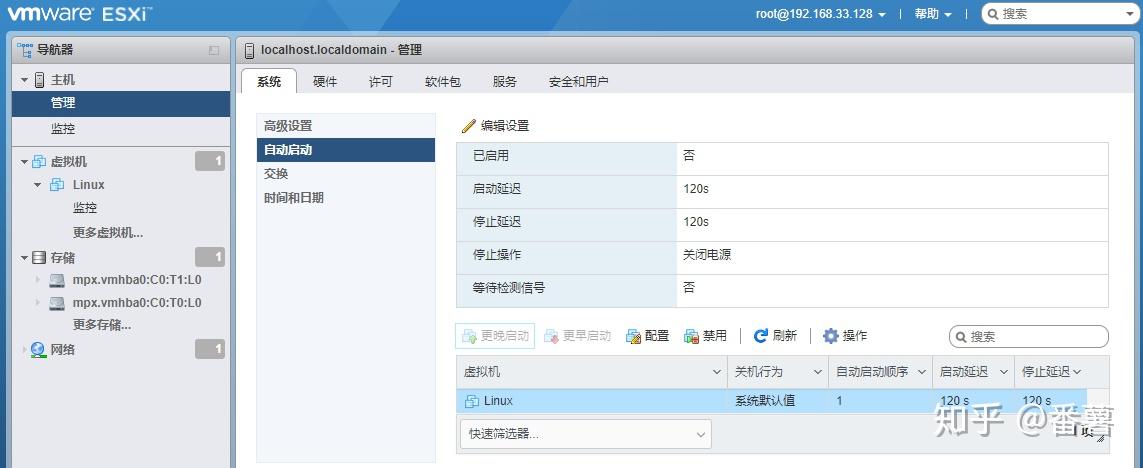This screenshot has height=468, width=1143.
Task: Select 管理 under 主机 in navigator
Action: pyautogui.click(x=121, y=104)
